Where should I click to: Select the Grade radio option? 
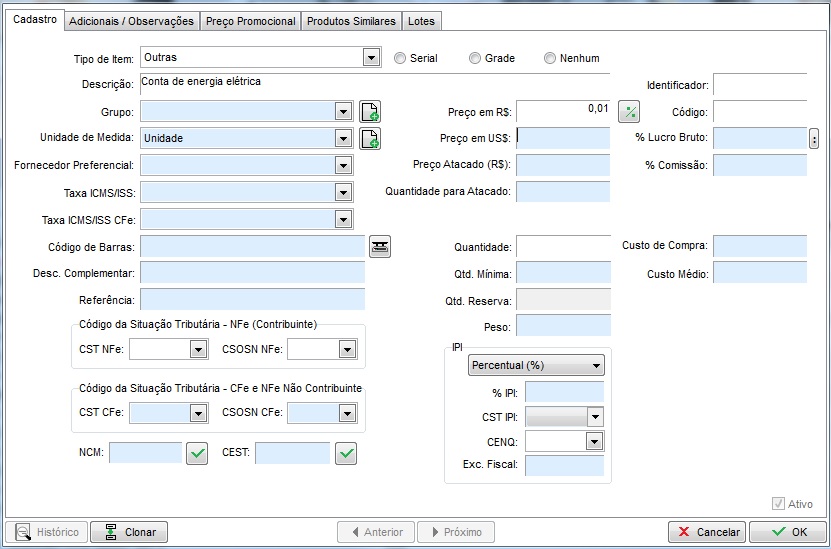click(475, 58)
